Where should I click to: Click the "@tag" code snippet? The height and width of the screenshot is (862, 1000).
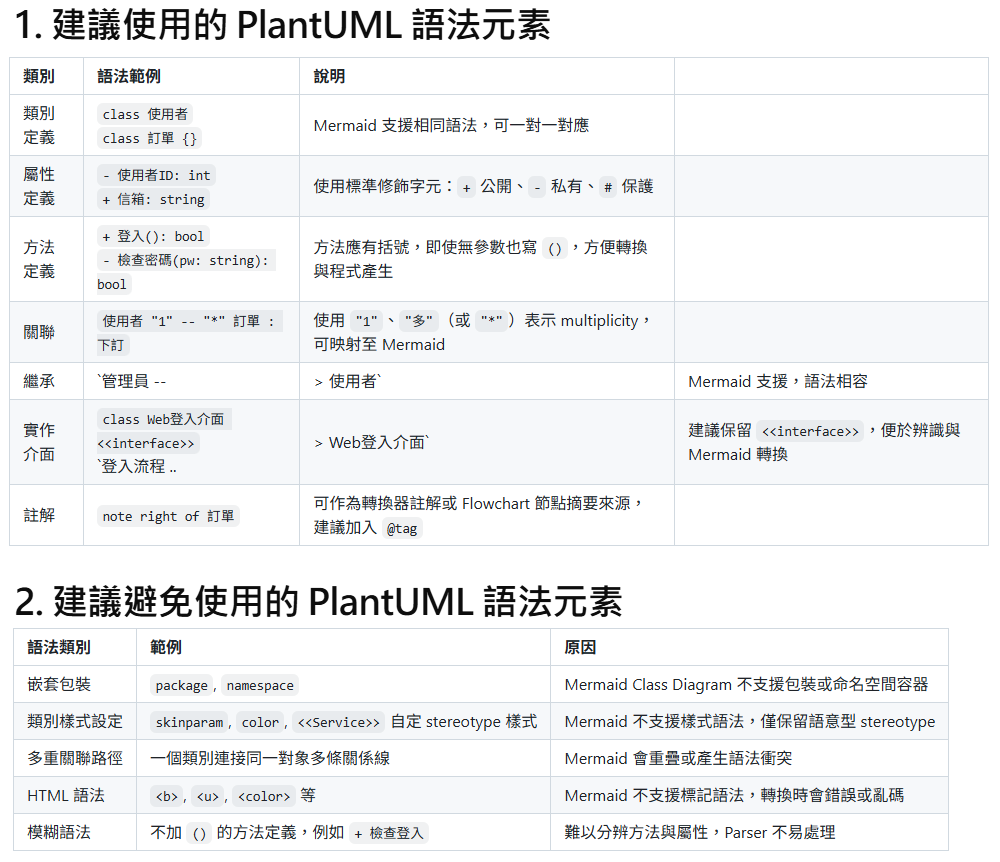(x=402, y=529)
